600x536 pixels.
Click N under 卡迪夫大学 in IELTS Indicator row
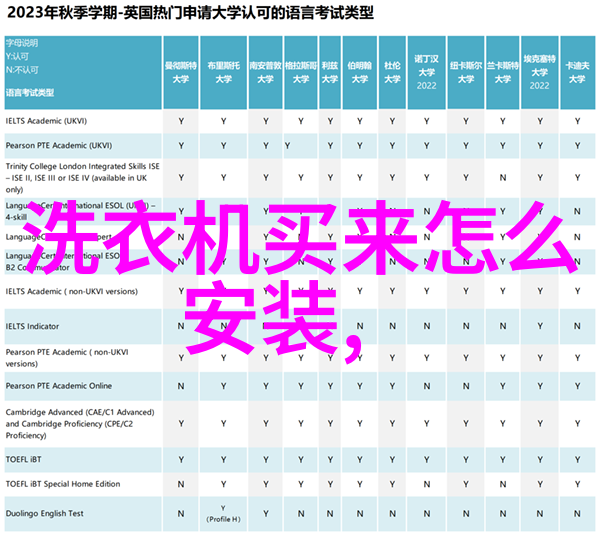coord(577,326)
